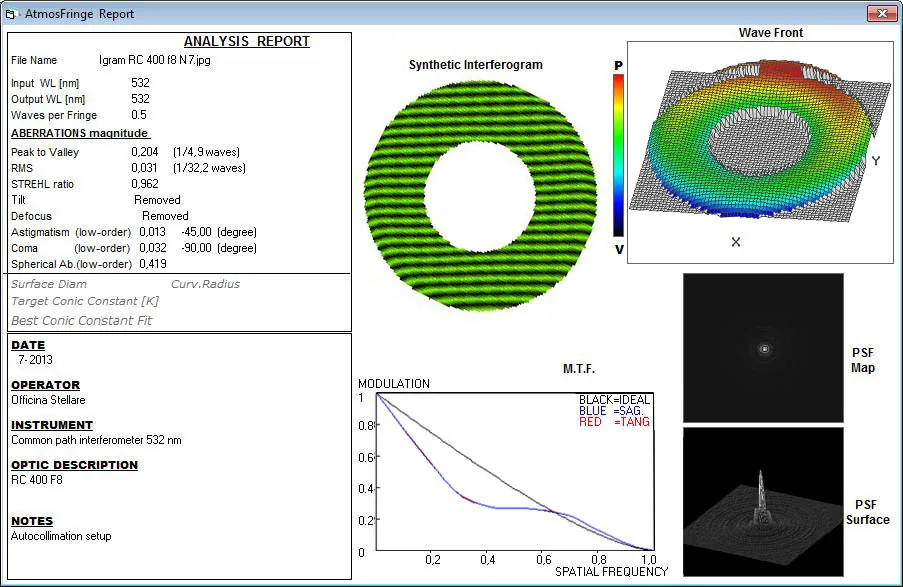Click operator name 'Officina Stellare'
903x587 pixels.
48,400
